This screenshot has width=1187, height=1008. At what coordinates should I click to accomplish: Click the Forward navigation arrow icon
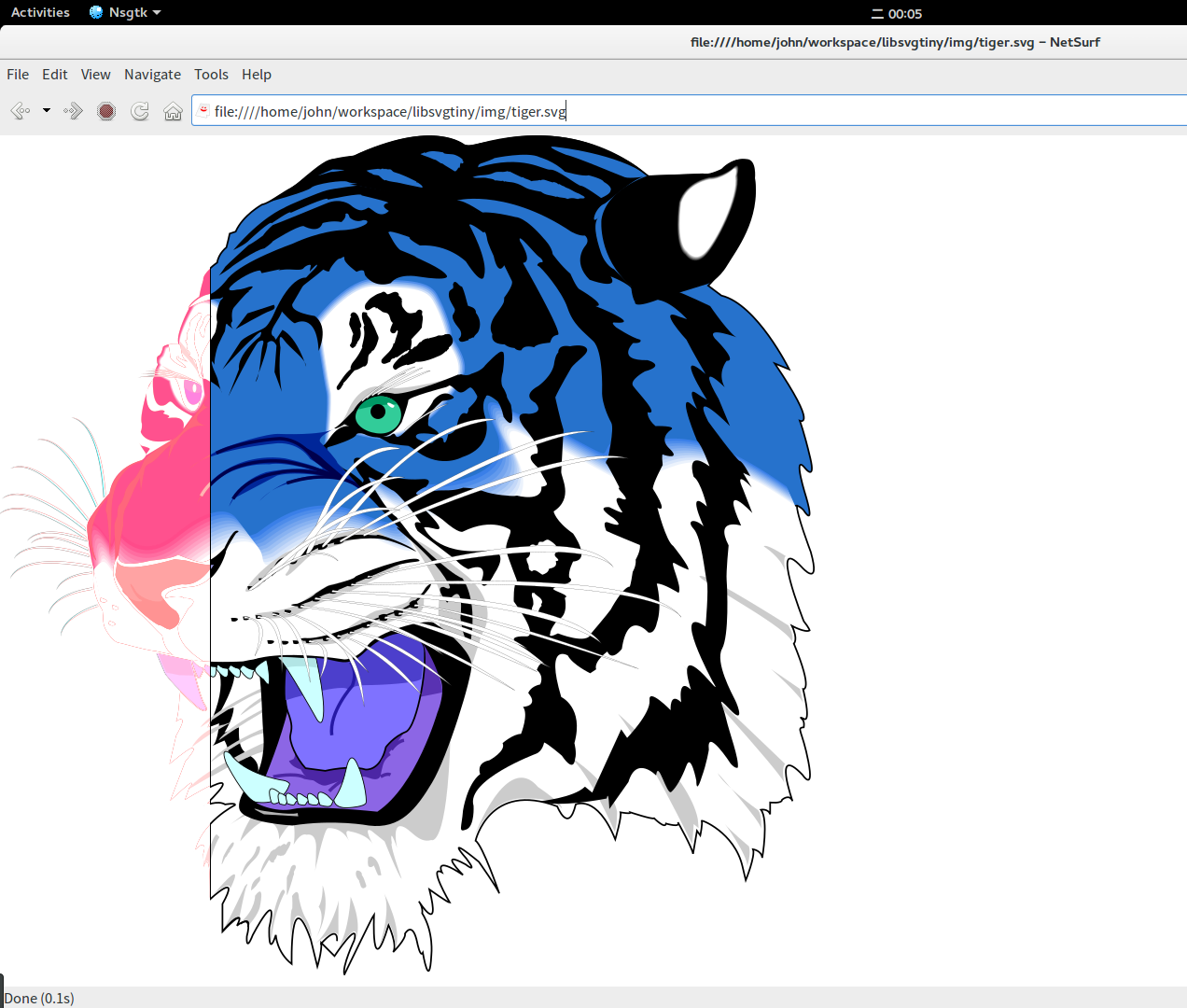73,112
